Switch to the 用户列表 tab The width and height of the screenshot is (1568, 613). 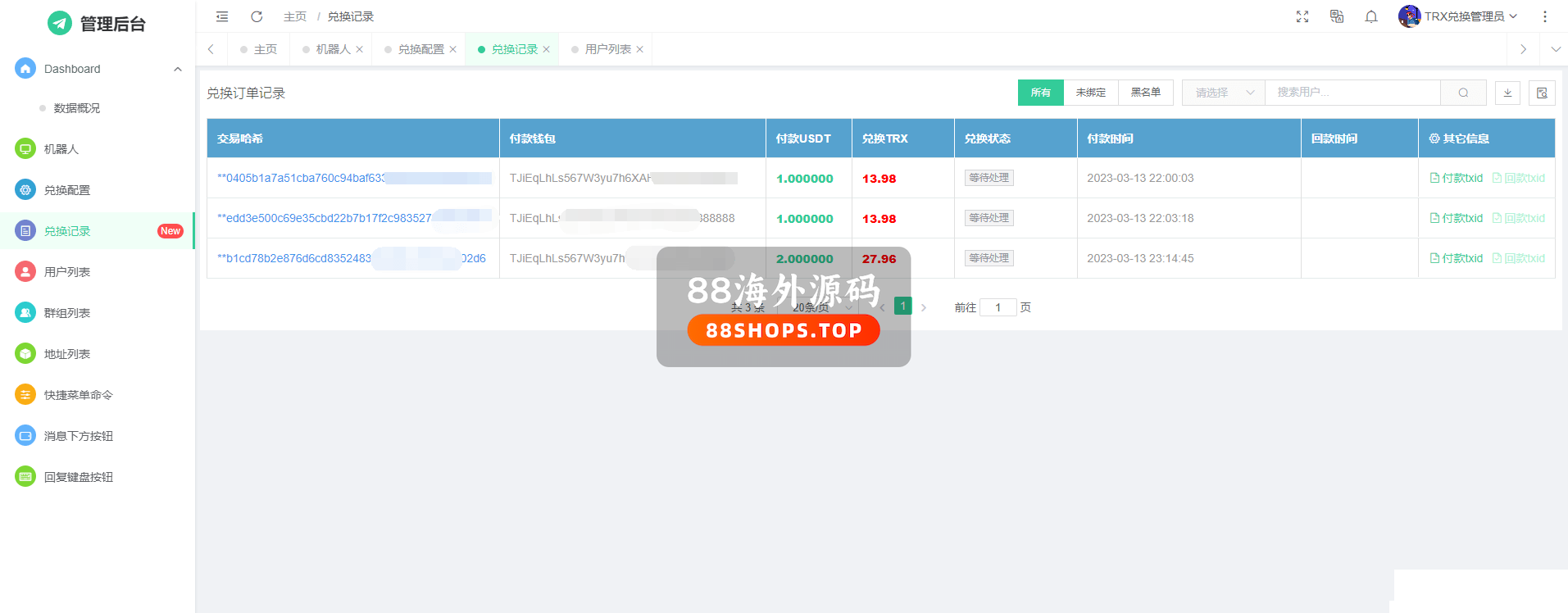pyautogui.click(x=607, y=49)
